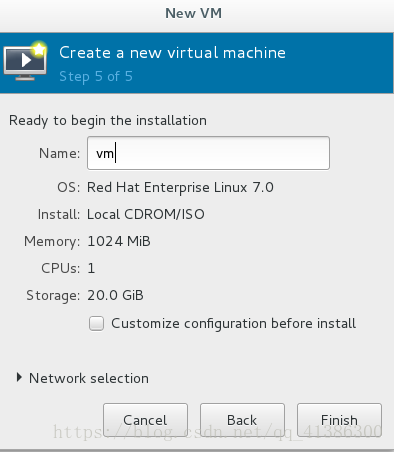The image size is (394, 452).
Task: Cancel the new VM wizard
Action: pyautogui.click(x=145, y=420)
